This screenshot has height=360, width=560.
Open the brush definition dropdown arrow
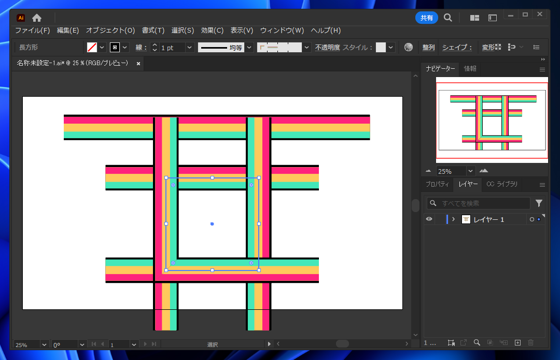tap(306, 47)
